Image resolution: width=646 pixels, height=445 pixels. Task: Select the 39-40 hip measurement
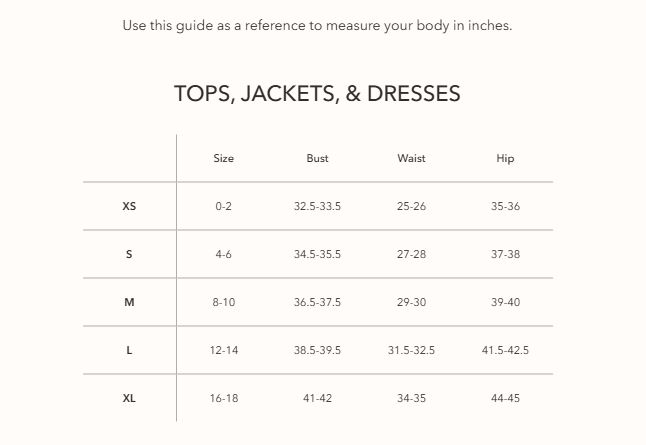pyautogui.click(x=505, y=302)
